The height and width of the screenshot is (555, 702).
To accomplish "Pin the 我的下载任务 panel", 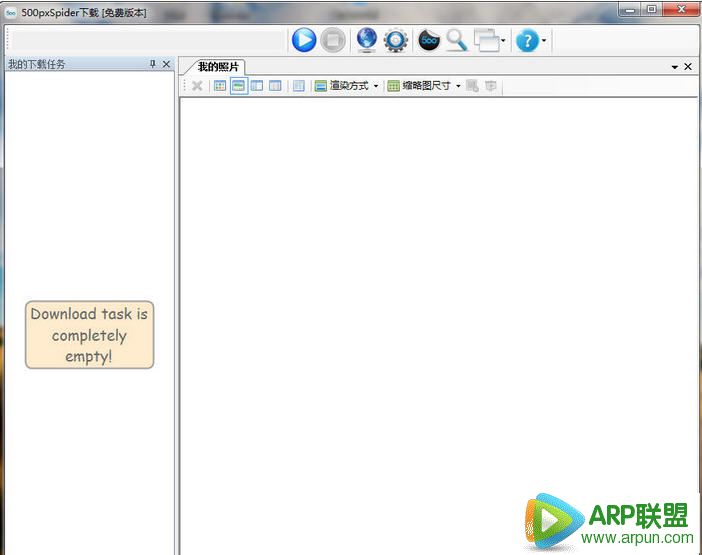I will [x=152, y=64].
